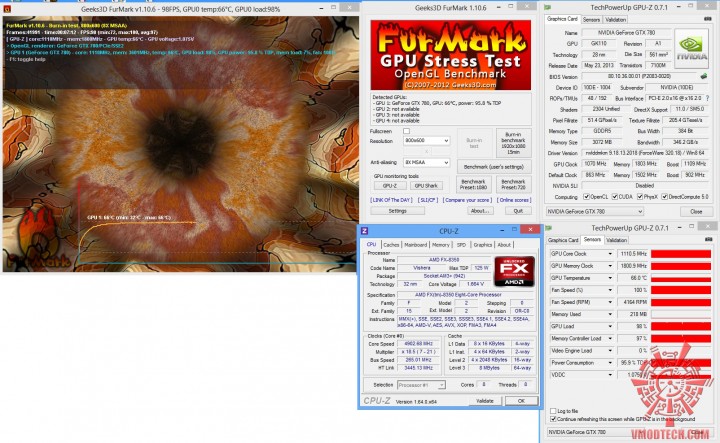The image size is (720, 443).
Task: Switch to Graphics Card tab in GPU-Z Sensors window
Action: [563, 240]
